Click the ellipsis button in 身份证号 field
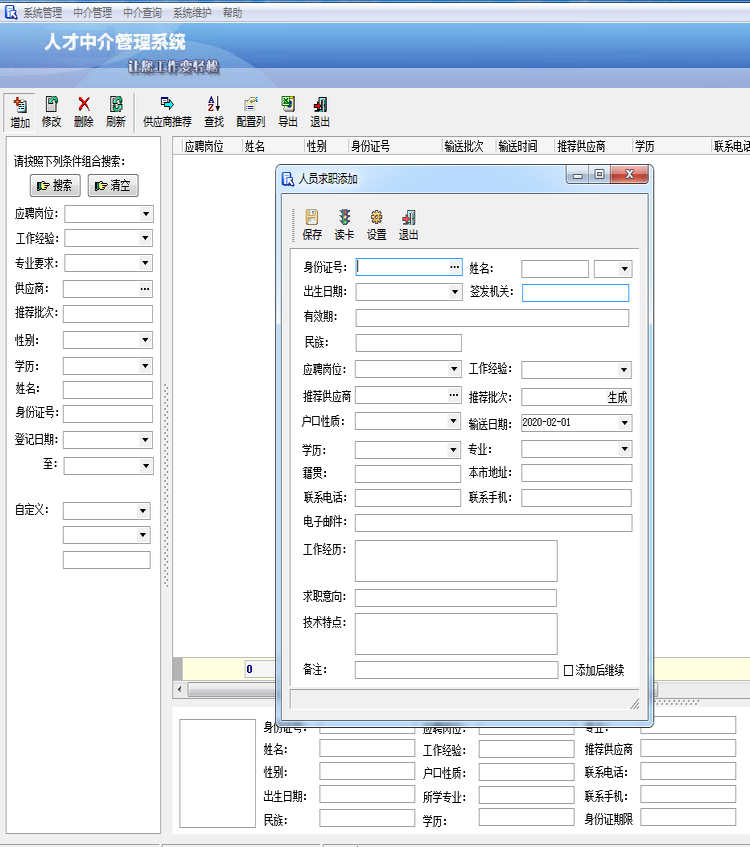 click(454, 267)
